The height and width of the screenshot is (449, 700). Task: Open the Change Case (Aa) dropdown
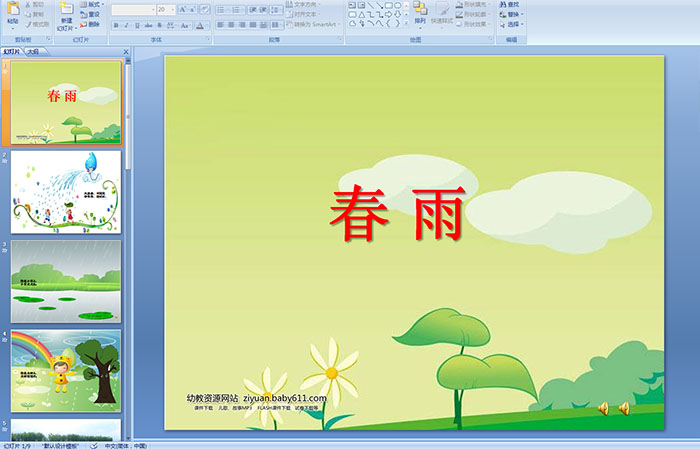click(185, 25)
